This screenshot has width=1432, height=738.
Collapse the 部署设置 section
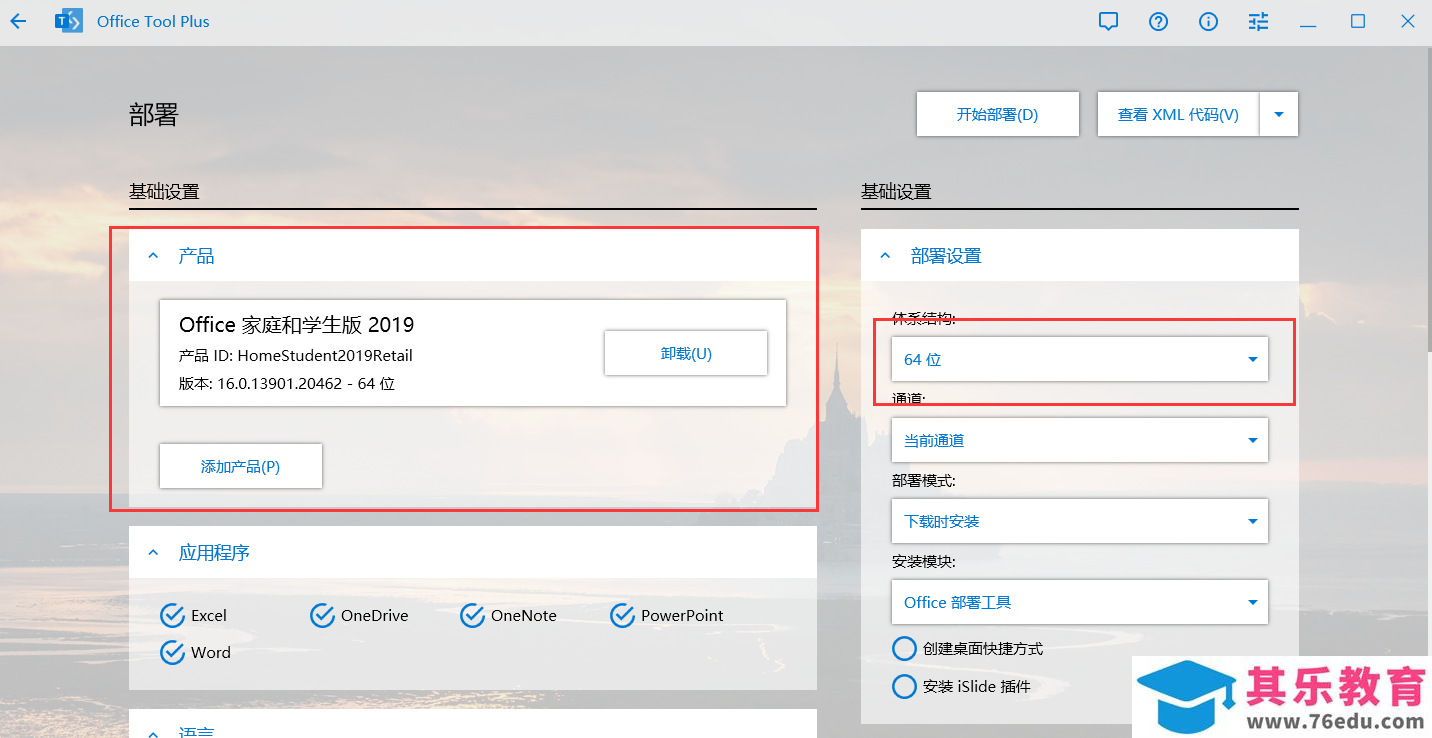point(885,256)
